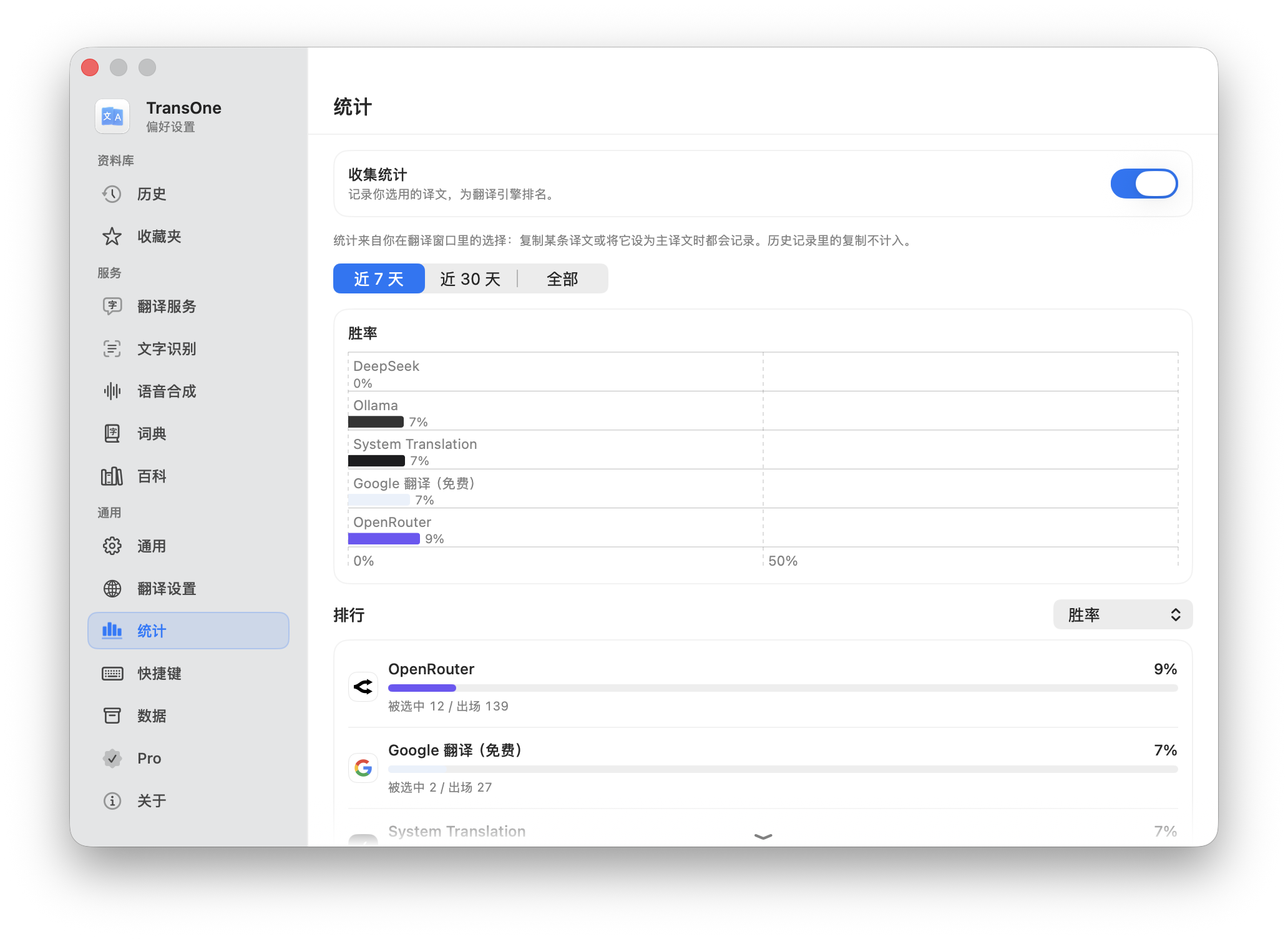Click Google 翻译 ranking progress bar
The image size is (1288, 939).
pyautogui.click(x=783, y=769)
